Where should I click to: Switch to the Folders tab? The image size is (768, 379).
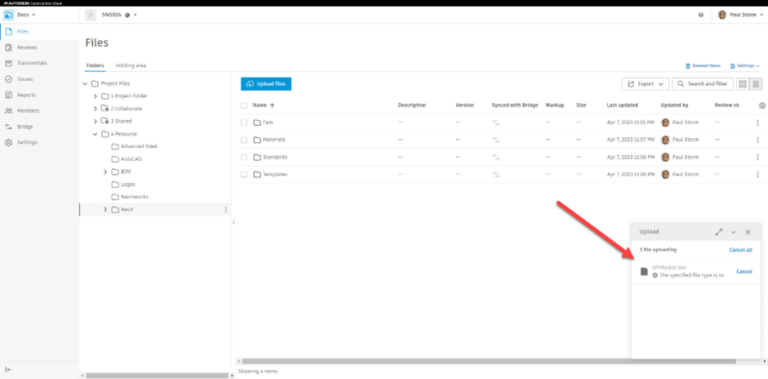[95, 66]
